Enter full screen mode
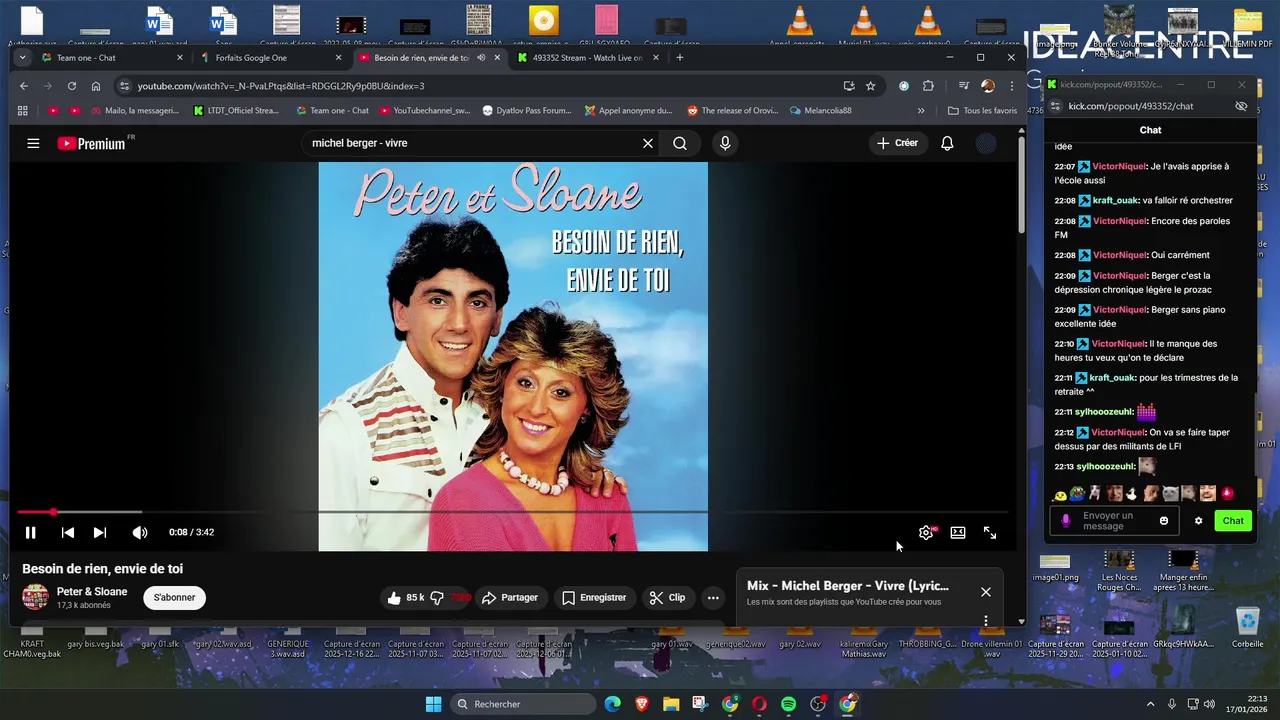The width and height of the screenshot is (1280, 720). point(990,532)
